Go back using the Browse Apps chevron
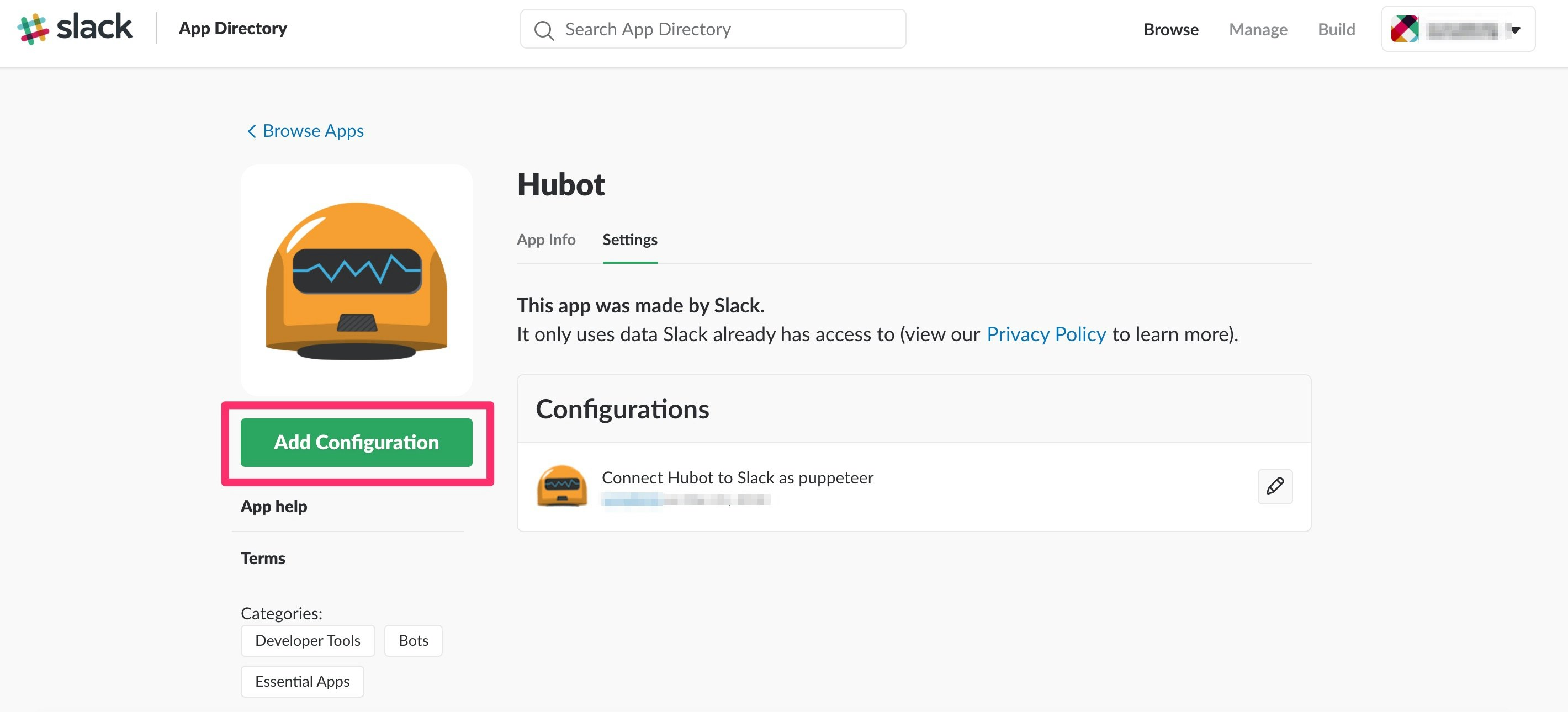Viewport: 1568px width, 712px height. tap(251, 131)
